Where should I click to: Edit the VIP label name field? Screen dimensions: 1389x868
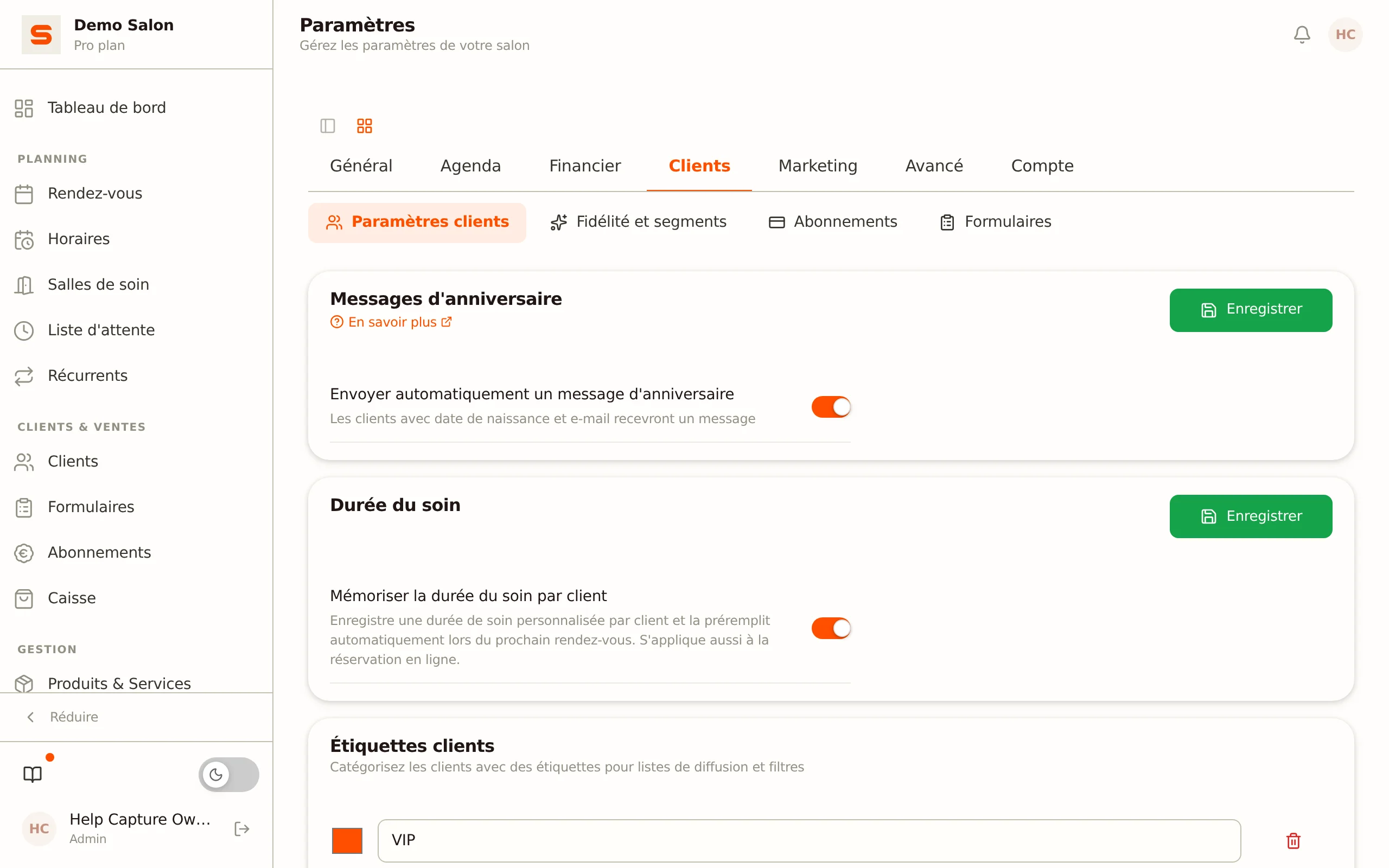pos(810,841)
